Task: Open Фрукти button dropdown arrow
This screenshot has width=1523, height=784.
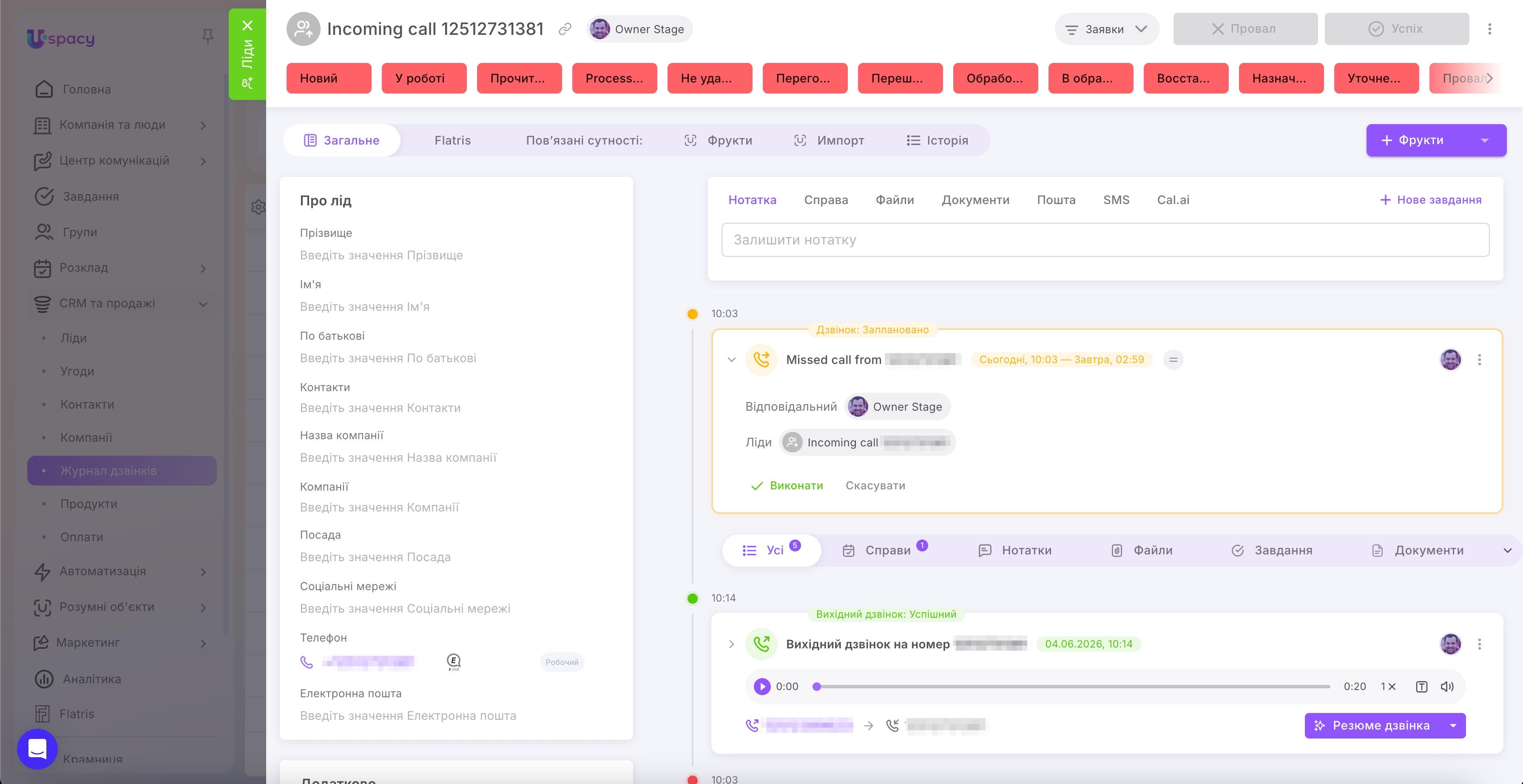Action: [1484, 140]
